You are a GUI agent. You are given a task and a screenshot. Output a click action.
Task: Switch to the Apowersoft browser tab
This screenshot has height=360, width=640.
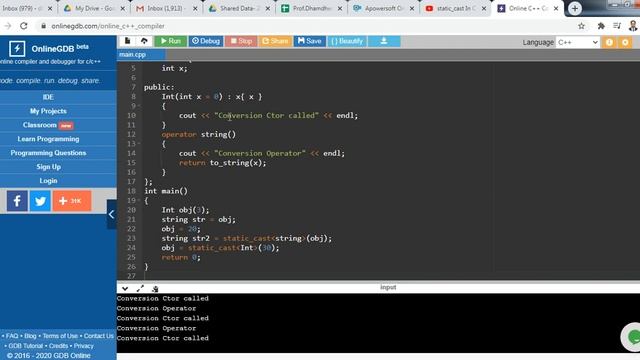point(384,8)
